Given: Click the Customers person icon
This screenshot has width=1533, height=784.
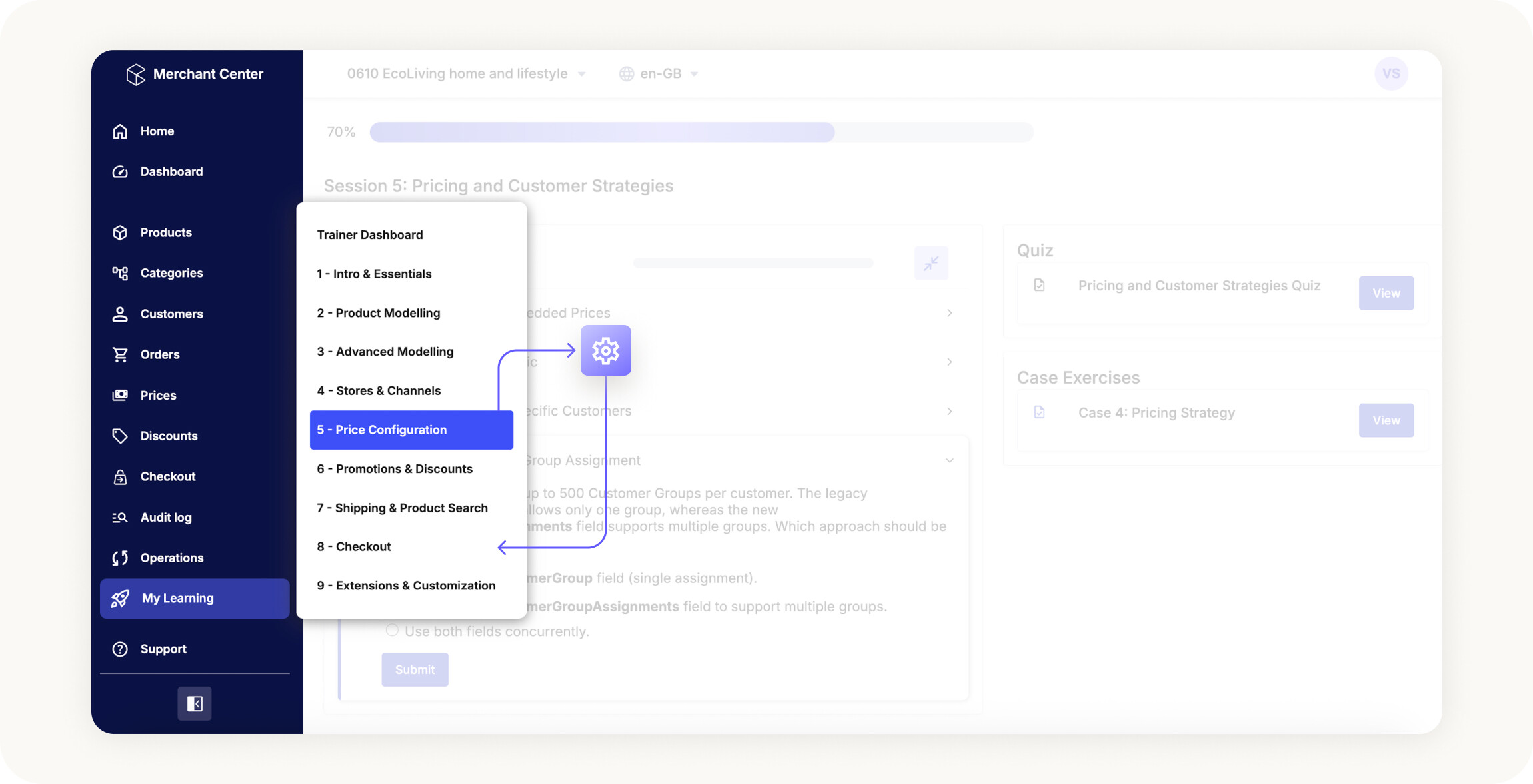Looking at the screenshot, I should [x=120, y=314].
